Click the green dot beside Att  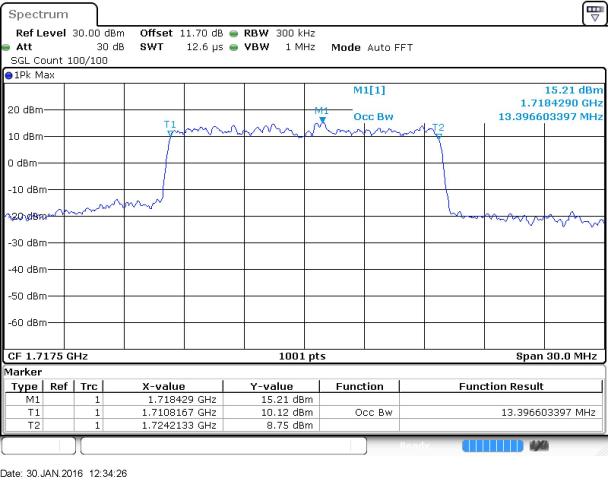point(6,48)
